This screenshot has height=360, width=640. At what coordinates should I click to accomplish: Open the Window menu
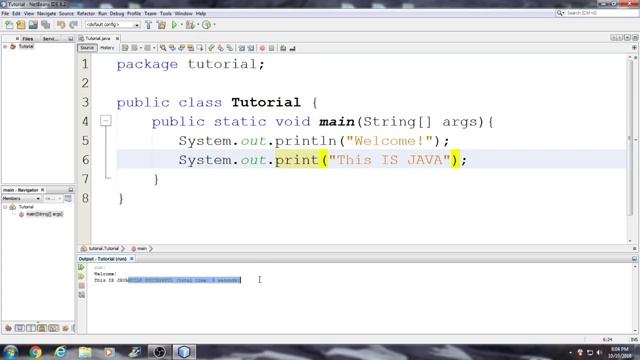pyautogui.click(x=183, y=13)
